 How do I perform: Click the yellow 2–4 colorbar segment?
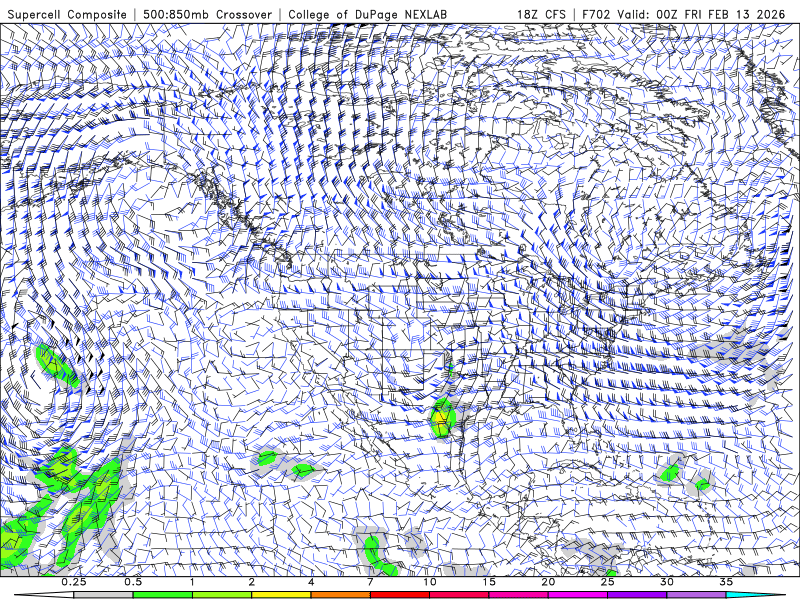click(x=281, y=595)
